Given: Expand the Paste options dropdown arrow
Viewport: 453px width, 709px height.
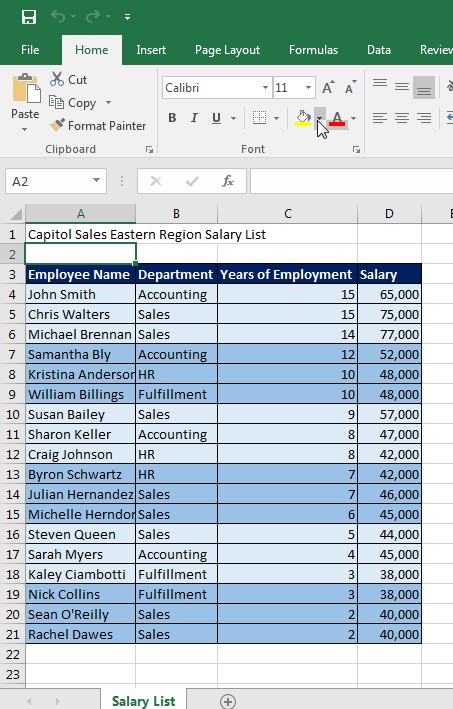Looking at the screenshot, I should 25,129.
